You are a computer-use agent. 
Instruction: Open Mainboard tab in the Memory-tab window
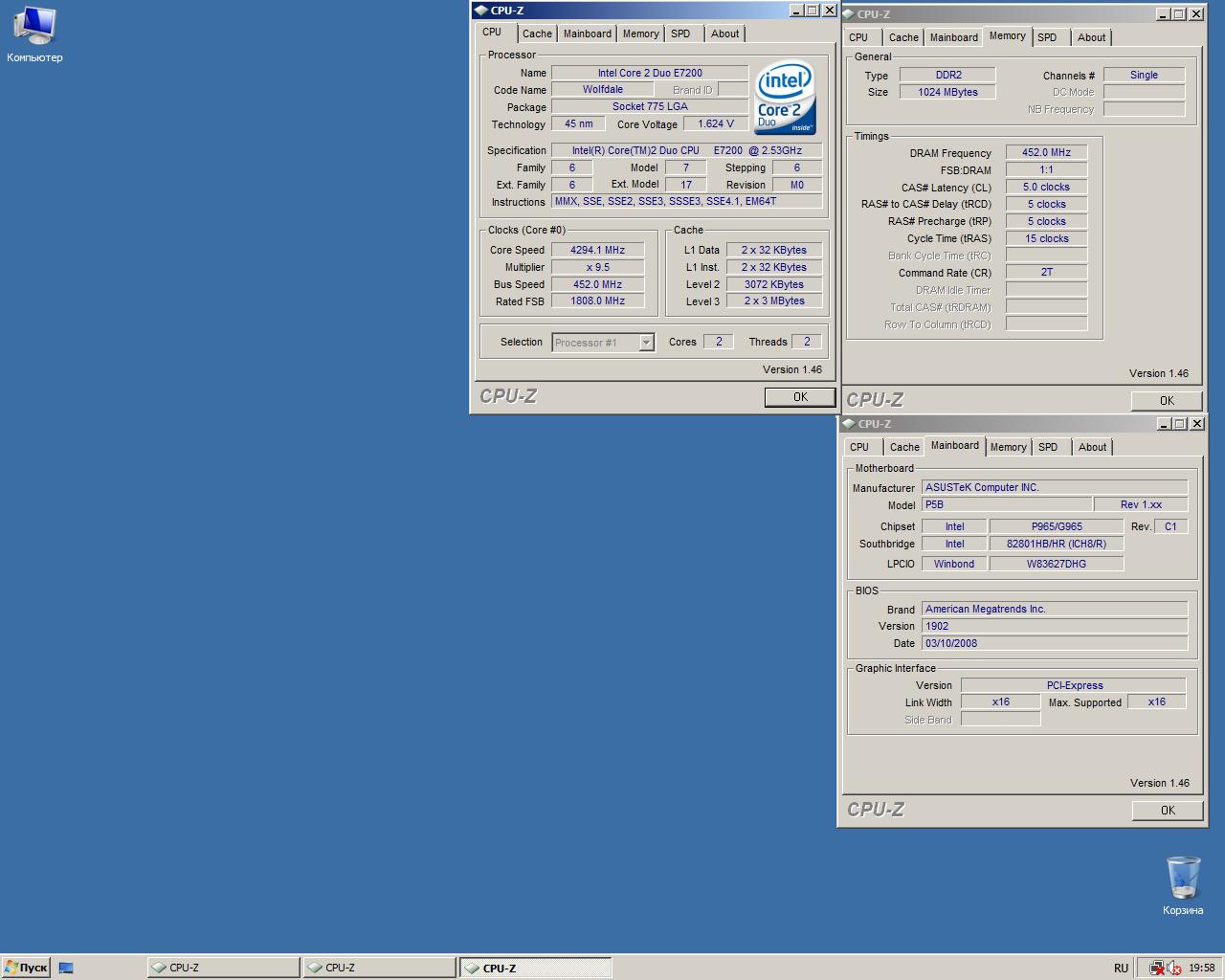954,37
